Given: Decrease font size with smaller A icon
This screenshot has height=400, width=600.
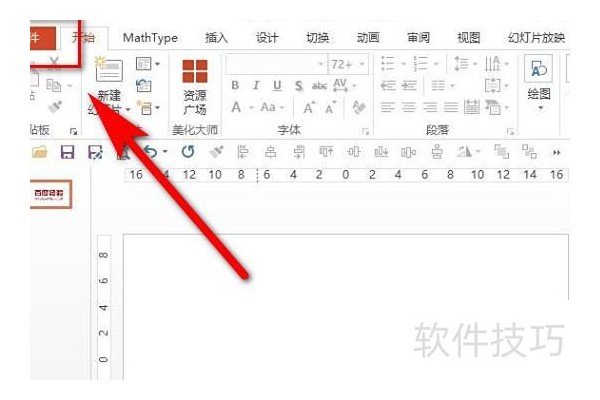Looking at the screenshot, I should pos(331,108).
